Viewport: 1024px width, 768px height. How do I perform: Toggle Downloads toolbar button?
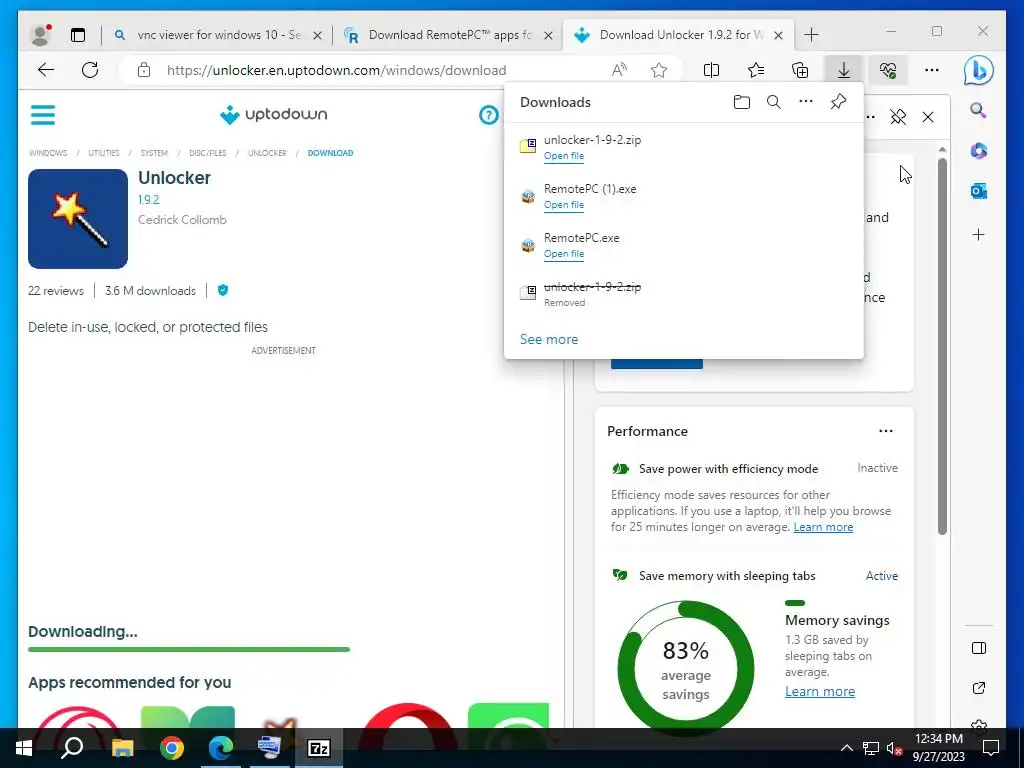tap(844, 70)
